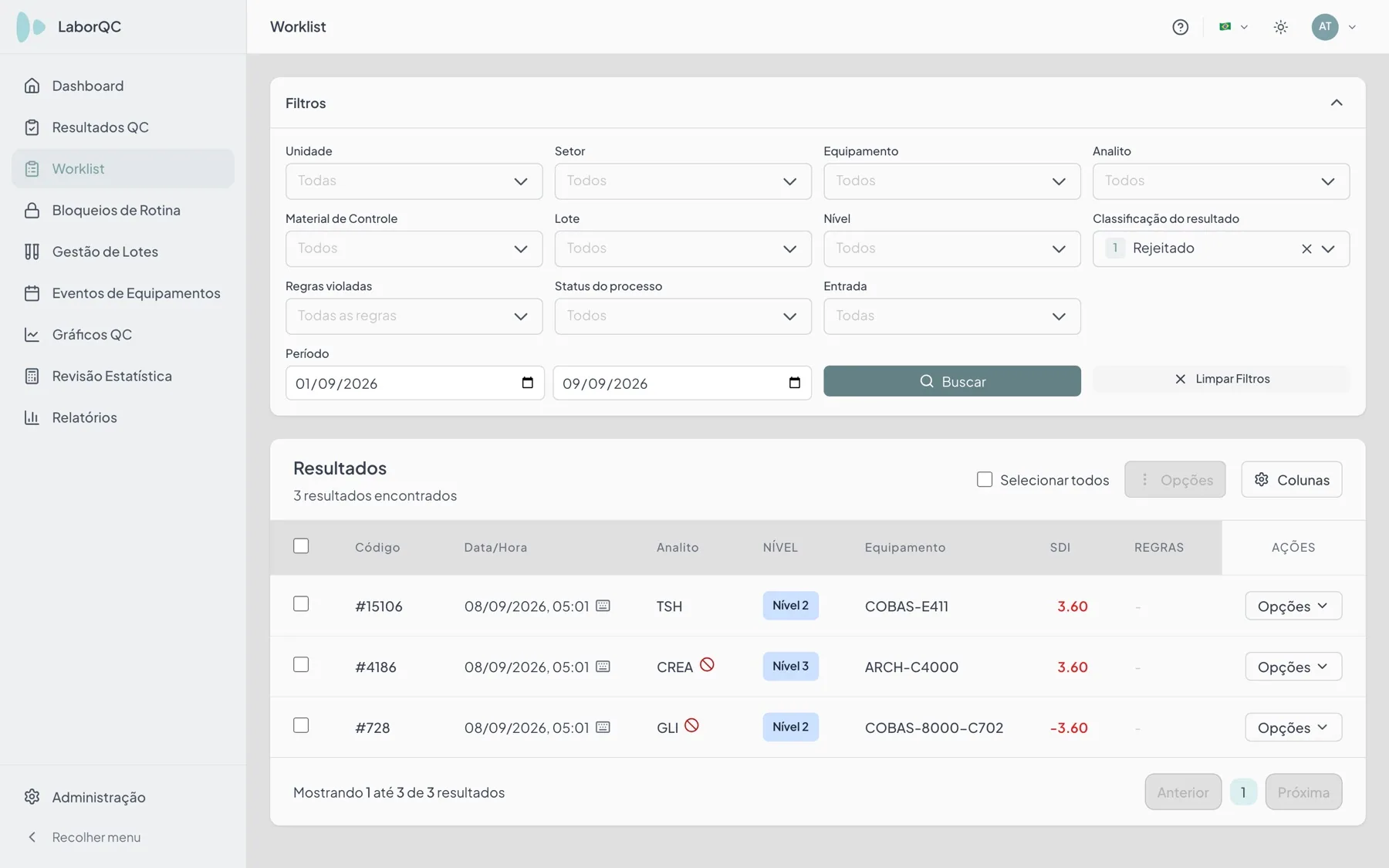Open the Opções dropdown for row #4186
Viewport: 1389px width, 868px height.
point(1293,667)
